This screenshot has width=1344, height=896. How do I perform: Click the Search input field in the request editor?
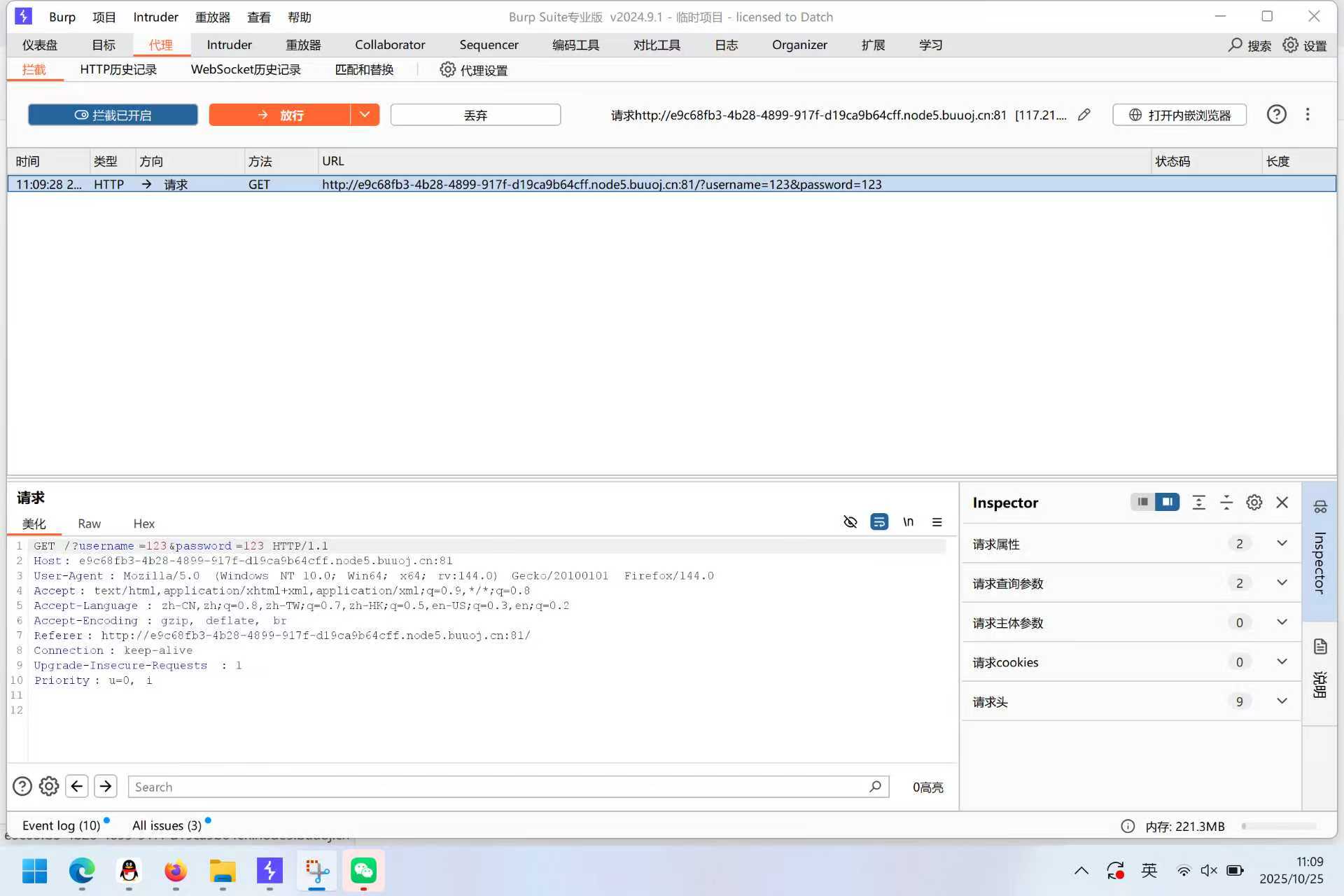[497, 787]
